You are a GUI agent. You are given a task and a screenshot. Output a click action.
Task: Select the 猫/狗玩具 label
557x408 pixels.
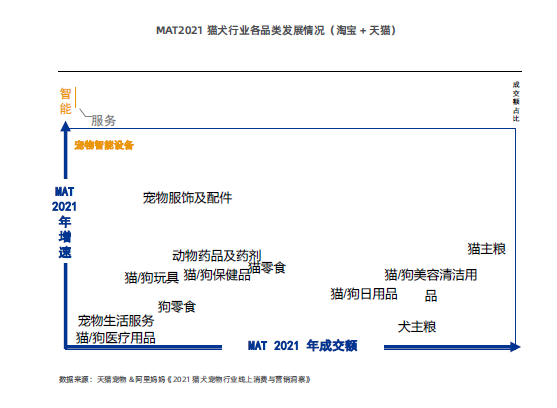[152, 277]
